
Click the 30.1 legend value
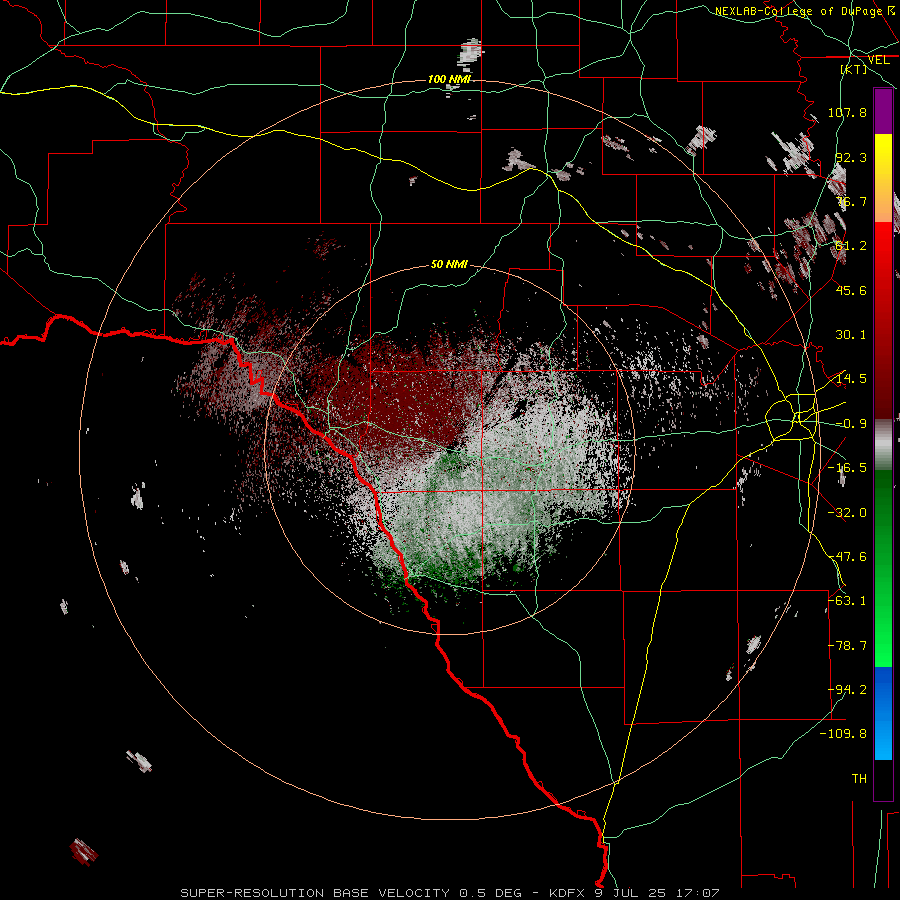click(851, 335)
